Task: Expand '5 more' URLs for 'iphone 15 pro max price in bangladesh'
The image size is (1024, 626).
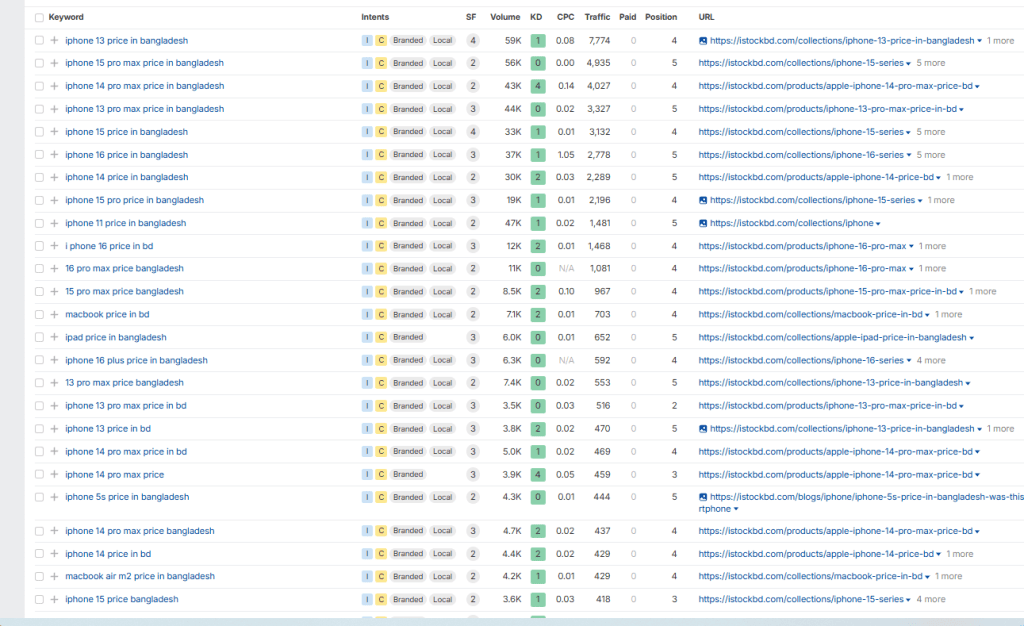Action: [x=930, y=62]
